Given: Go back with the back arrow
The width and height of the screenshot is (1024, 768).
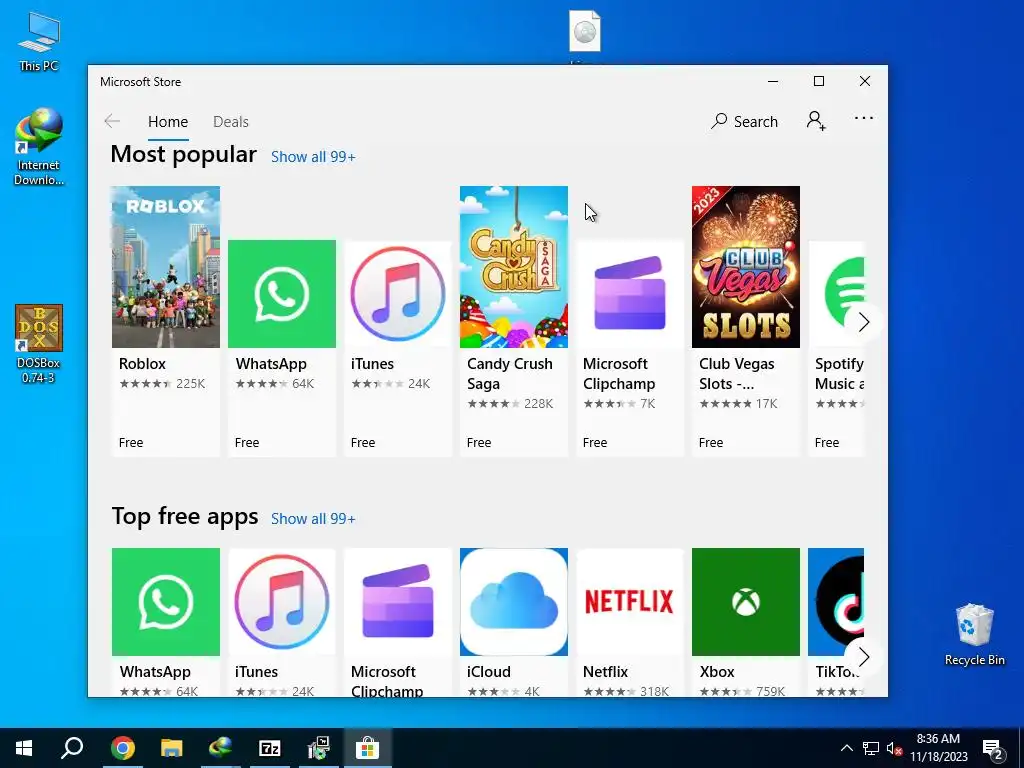Looking at the screenshot, I should pyautogui.click(x=112, y=121).
